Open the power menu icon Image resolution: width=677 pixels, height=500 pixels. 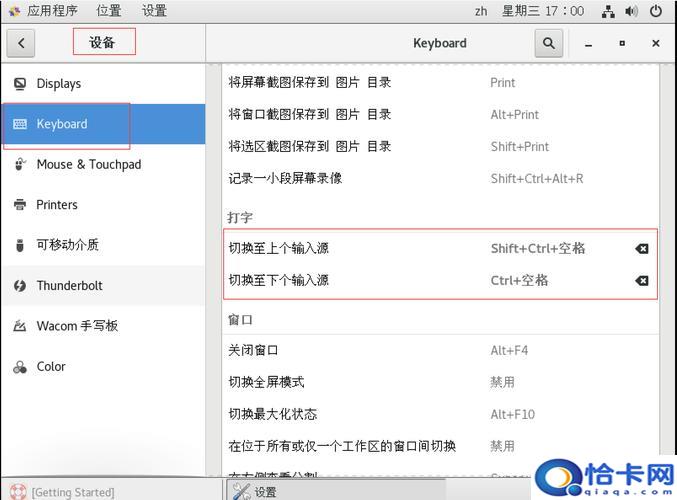[656, 11]
